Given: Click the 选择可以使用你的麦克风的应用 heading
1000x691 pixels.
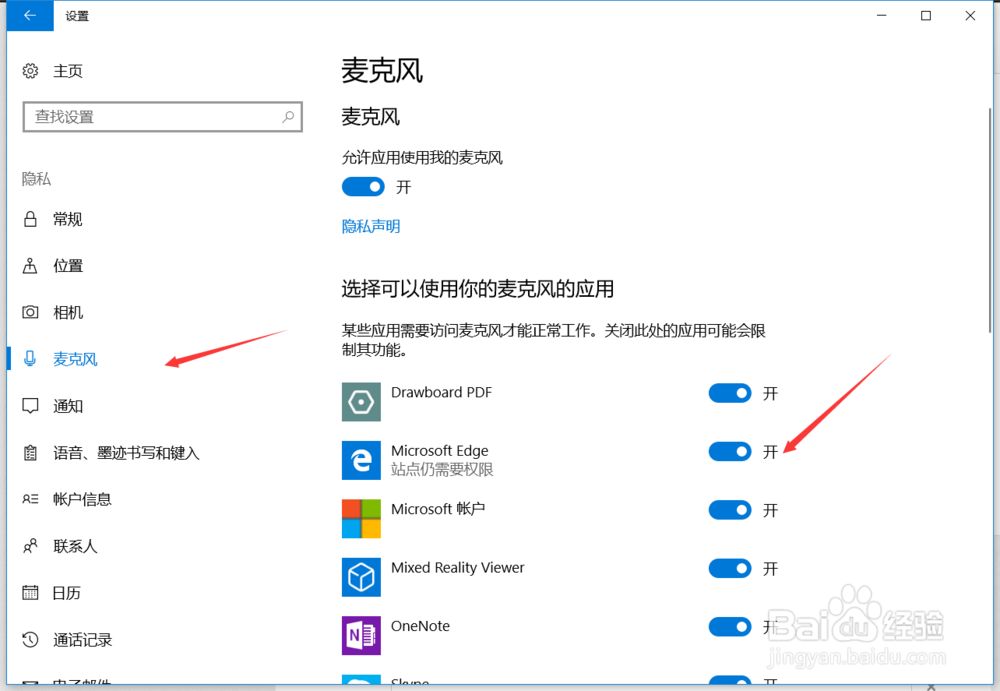Looking at the screenshot, I should [x=478, y=289].
